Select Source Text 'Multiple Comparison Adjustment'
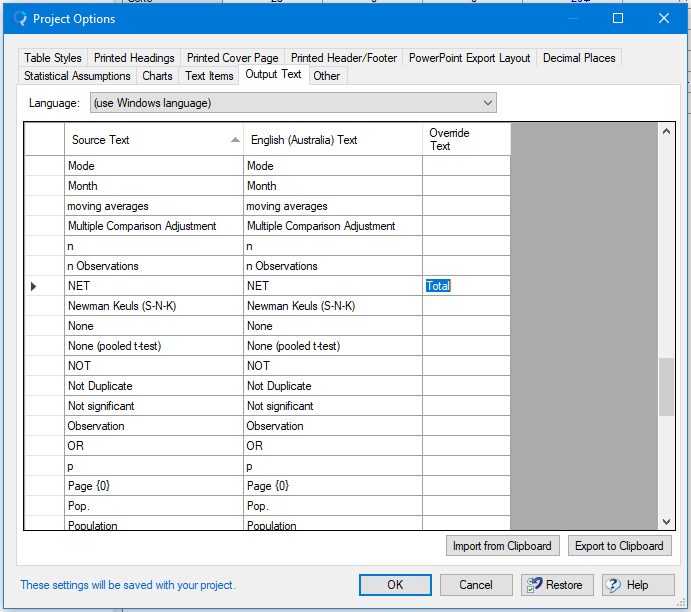The image size is (691, 612). [x=154, y=226]
